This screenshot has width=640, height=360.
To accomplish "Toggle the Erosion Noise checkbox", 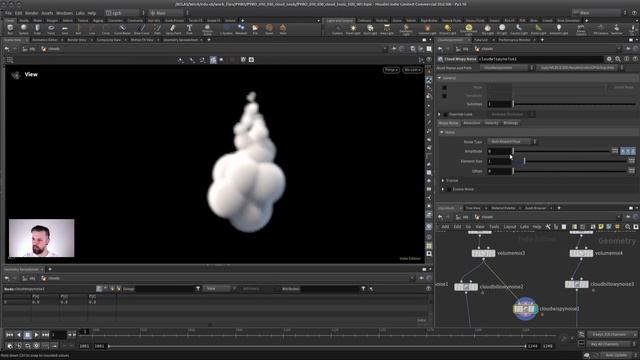I will pyautogui.click(x=449, y=189).
